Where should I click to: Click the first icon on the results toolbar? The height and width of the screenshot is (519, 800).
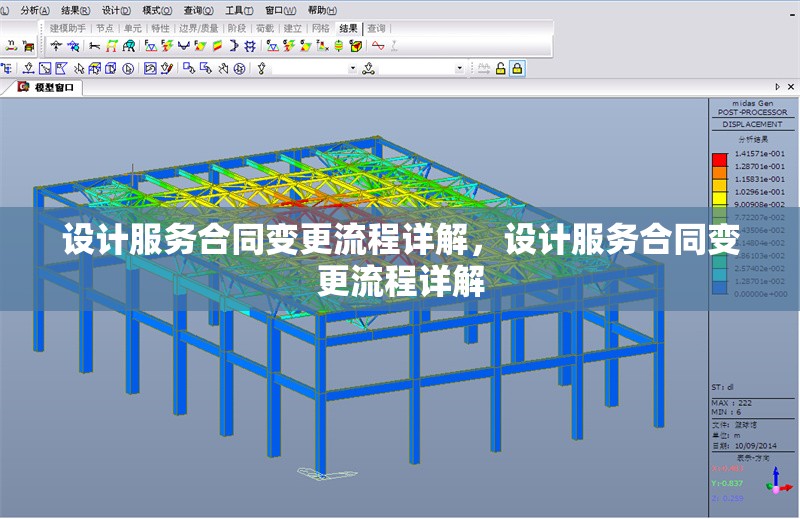(11, 46)
